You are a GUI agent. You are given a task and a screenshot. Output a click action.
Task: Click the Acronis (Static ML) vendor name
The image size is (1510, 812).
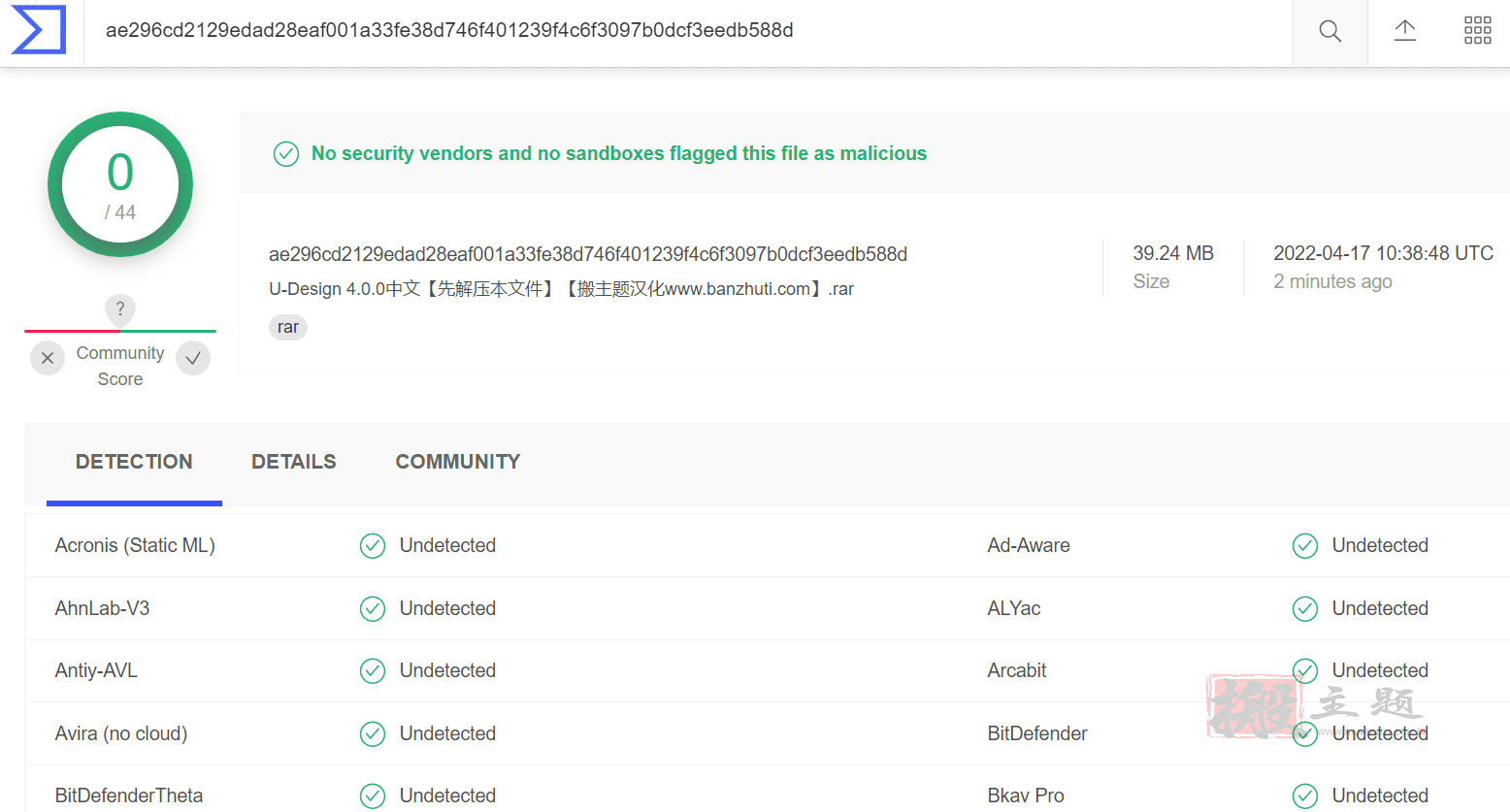tap(135, 546)
